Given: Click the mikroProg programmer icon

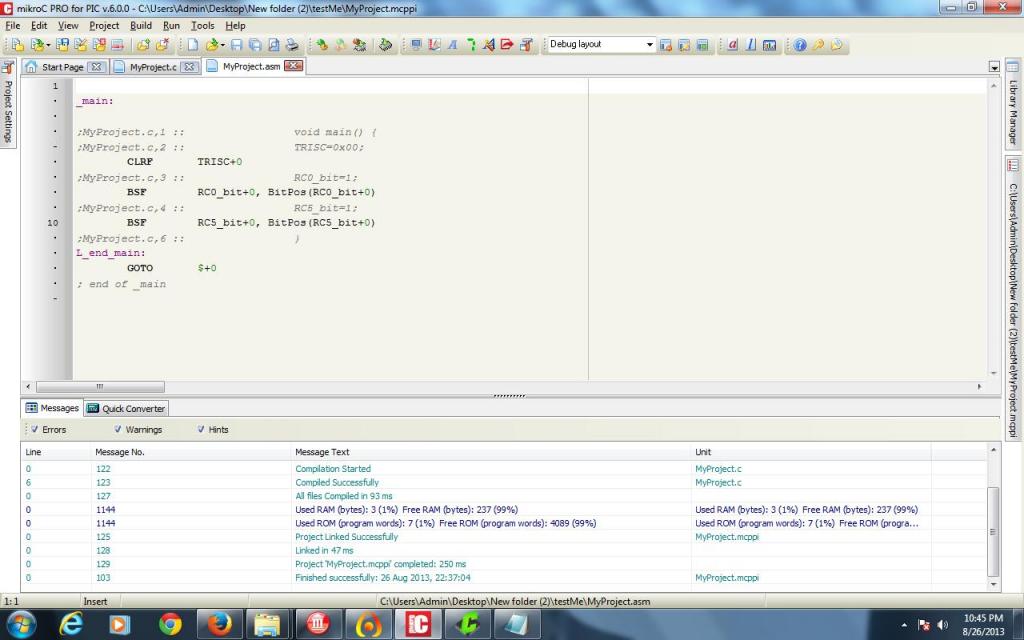Looking at the screenshot, I should pyautogui.click(x=385, y=44).
